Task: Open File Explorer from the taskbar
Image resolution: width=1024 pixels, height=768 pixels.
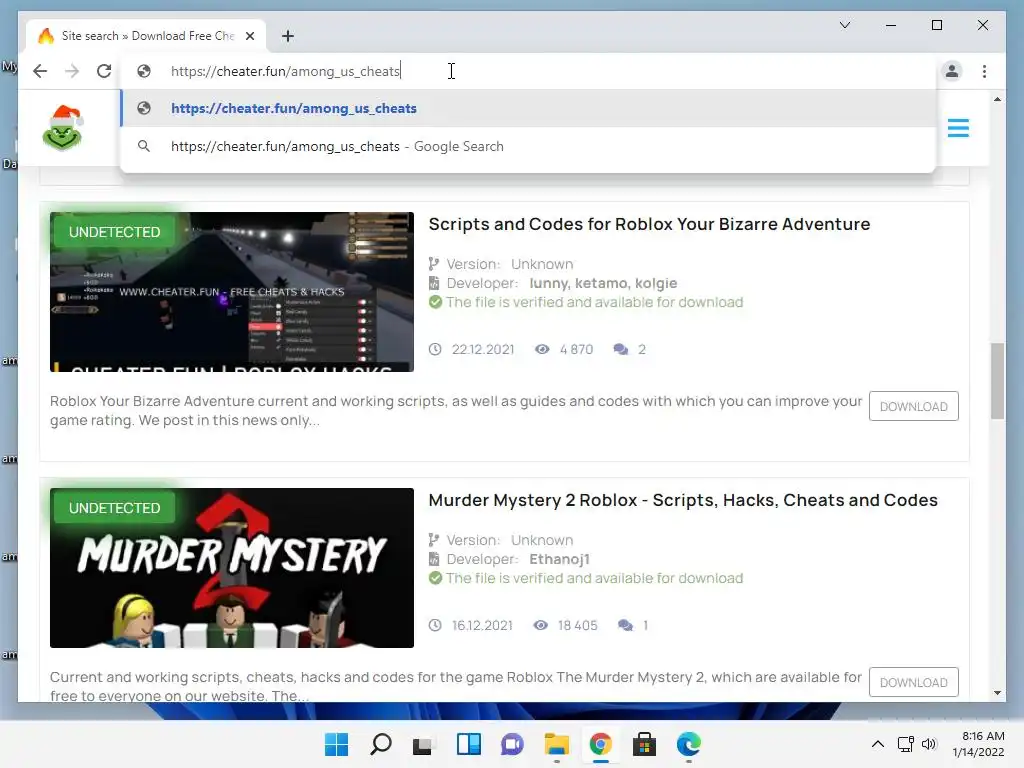Action: [556, 744]
